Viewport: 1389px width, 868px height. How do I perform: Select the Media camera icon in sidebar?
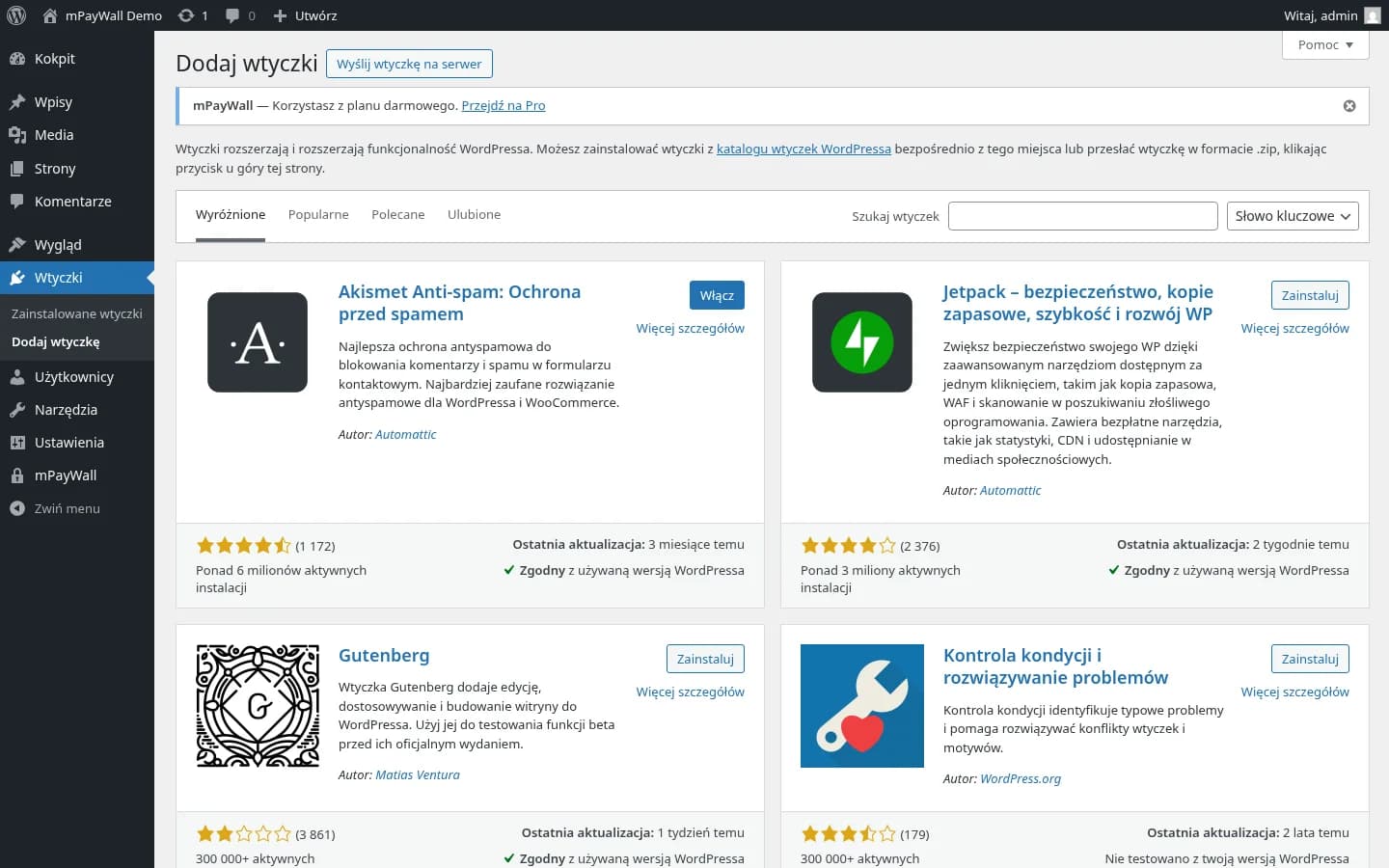click(17, 135)
